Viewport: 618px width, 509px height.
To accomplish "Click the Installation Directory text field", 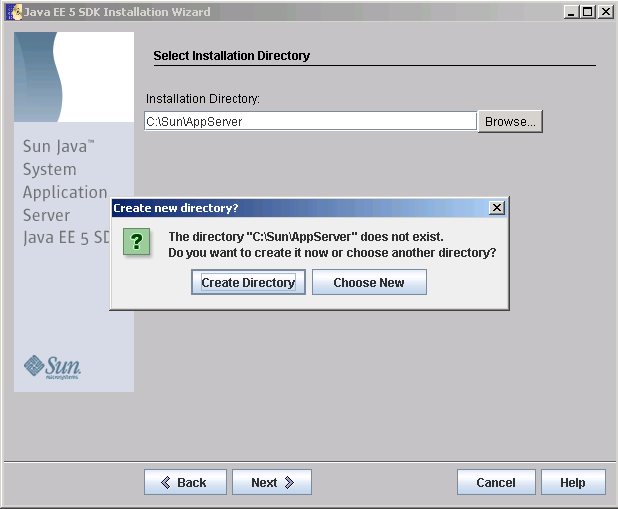I will (311, 121).
